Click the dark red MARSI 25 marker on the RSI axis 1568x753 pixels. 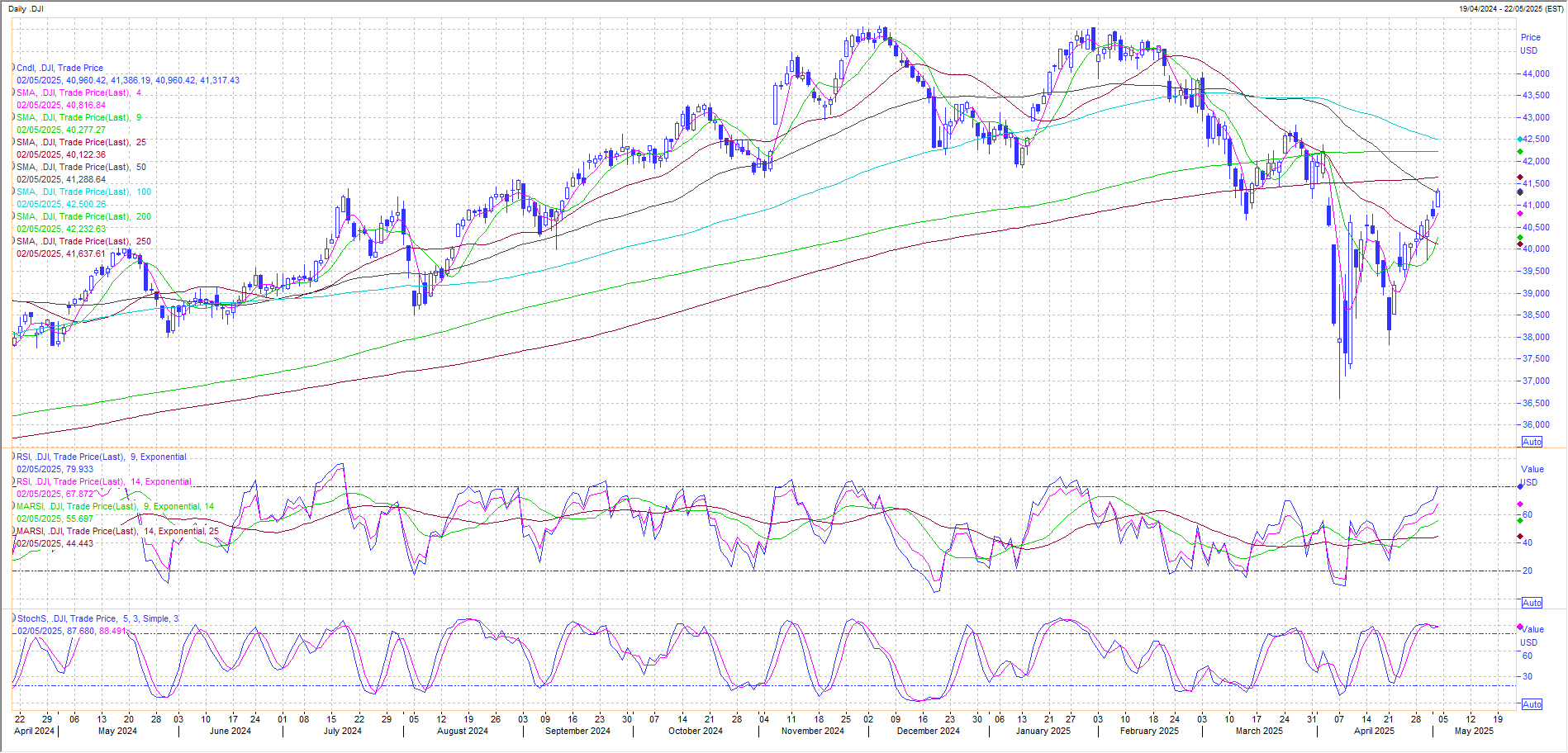[x=1520, y=537]
